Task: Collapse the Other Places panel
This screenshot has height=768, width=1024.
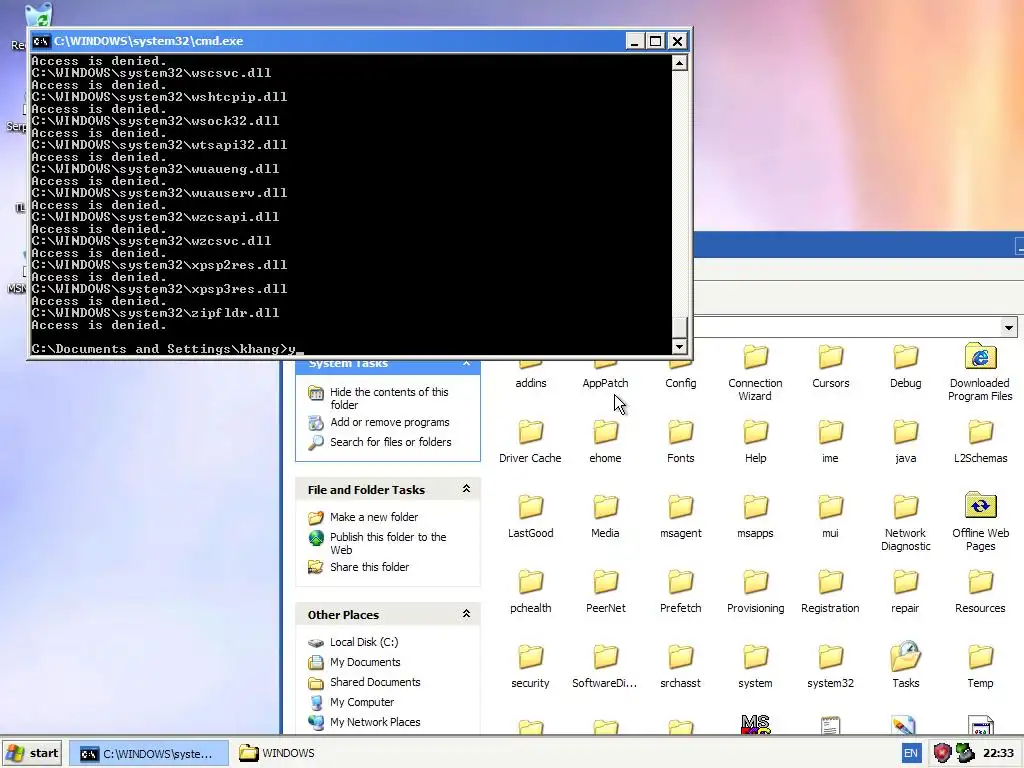Action: 466,614
